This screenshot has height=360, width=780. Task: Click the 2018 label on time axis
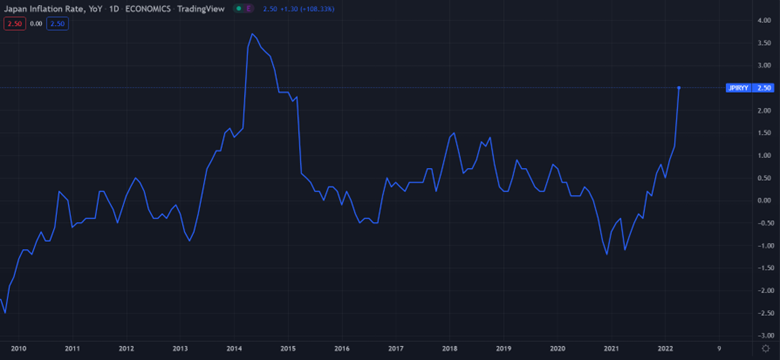450,348
